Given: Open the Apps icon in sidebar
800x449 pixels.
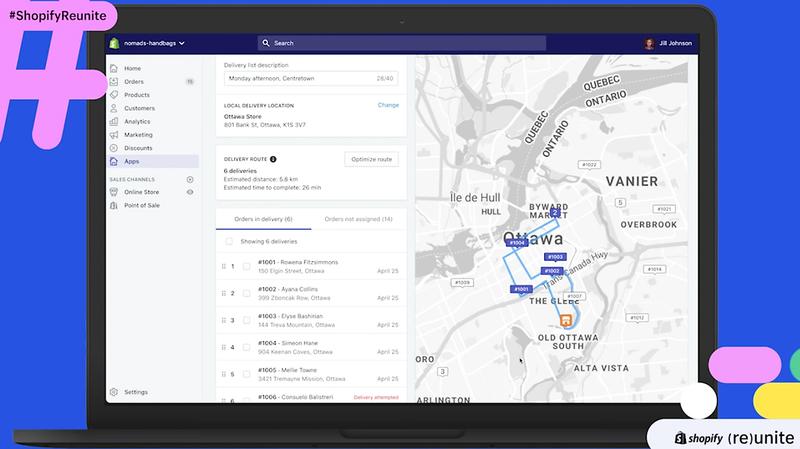Looking at the screenshot, I should pos(114,161).
